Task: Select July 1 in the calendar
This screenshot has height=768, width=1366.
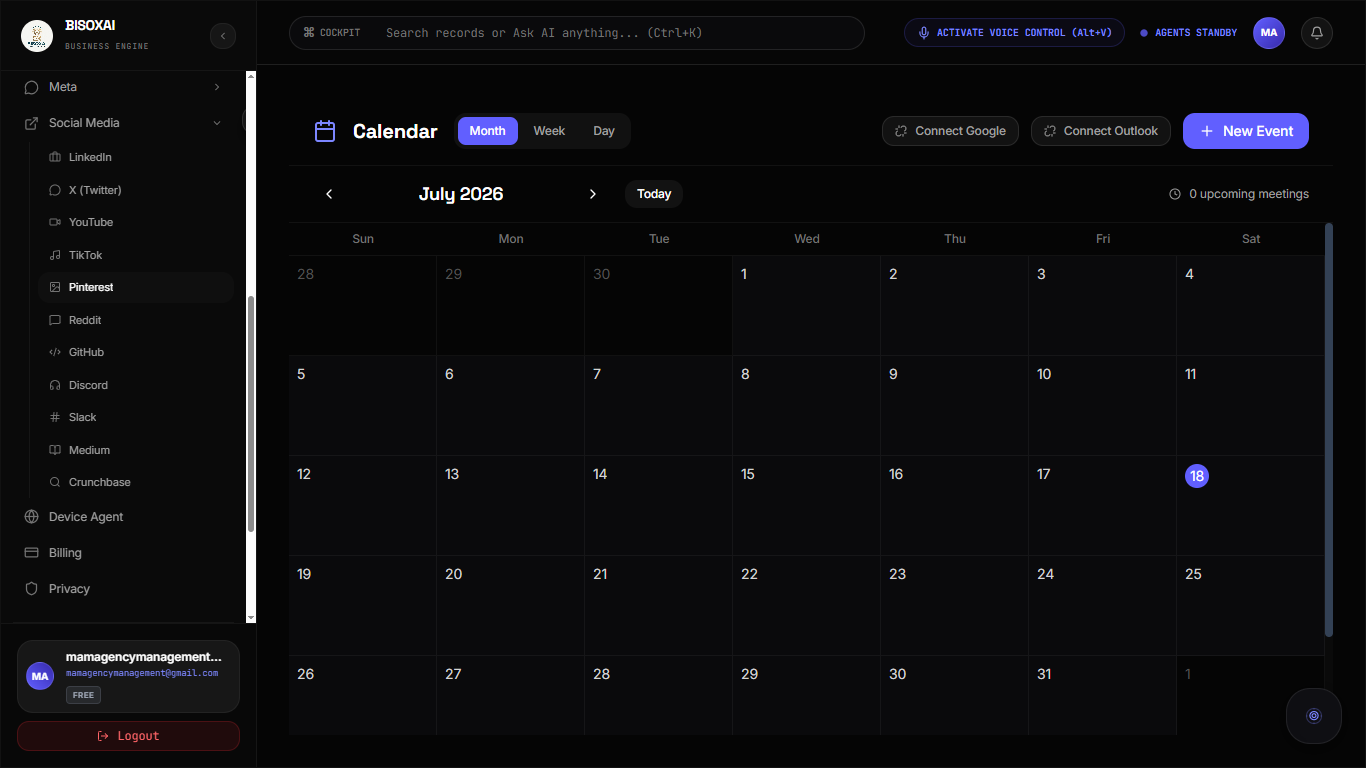Action: click(807, 305)
